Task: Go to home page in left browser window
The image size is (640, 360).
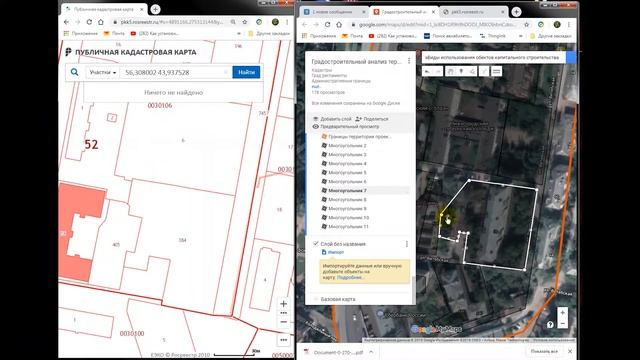Action: 101,22
